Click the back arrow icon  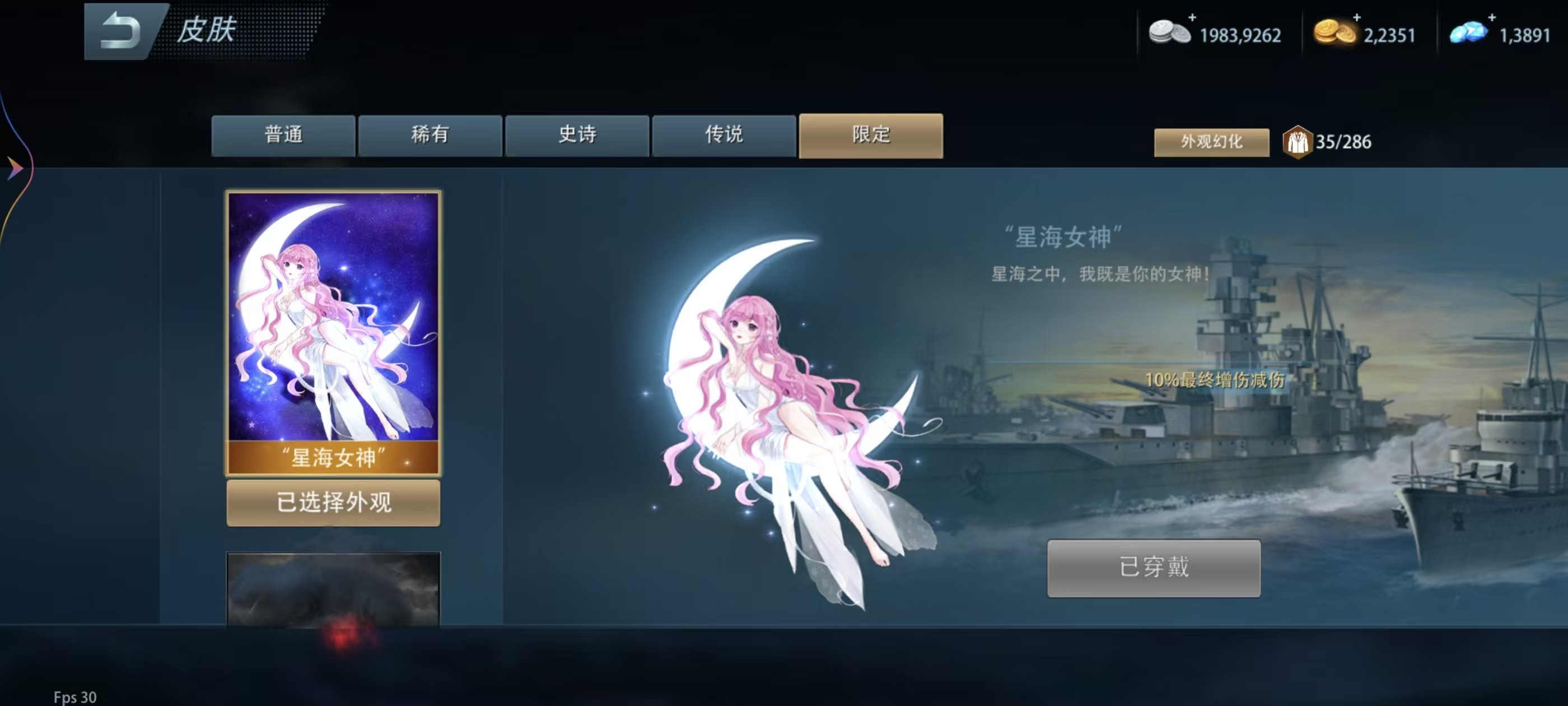(x=121, y=30)
